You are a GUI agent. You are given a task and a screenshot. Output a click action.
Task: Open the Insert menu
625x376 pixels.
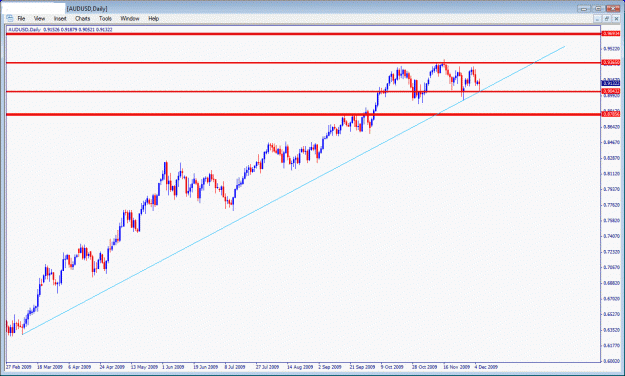[60, 18]
